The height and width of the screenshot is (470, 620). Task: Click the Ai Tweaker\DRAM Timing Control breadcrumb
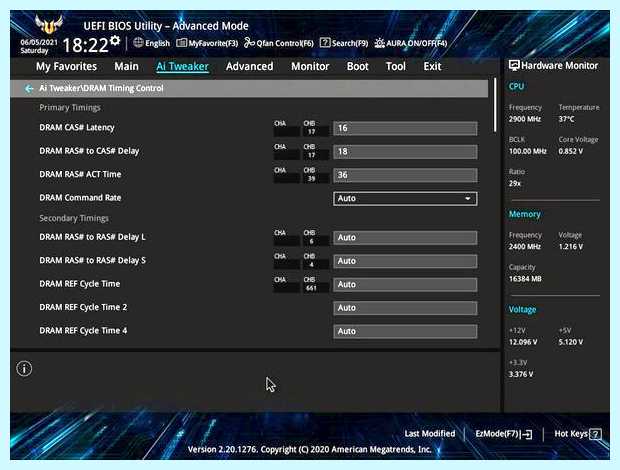101,88
